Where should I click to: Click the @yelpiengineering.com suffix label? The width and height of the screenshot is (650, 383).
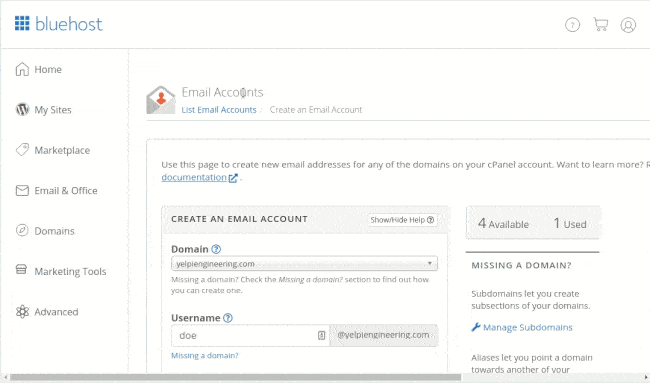pyautogui.click(x=383, y=335)
